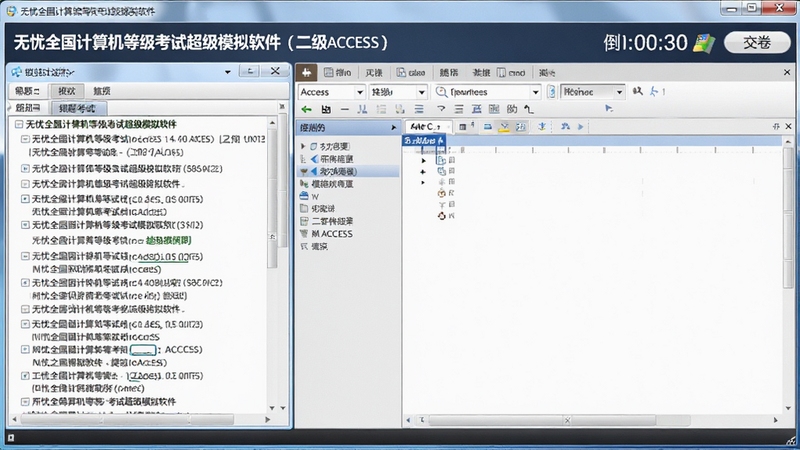800x450 pixels.
Task: Expand the first row triangle in the document tree
Action: point(423,160)
